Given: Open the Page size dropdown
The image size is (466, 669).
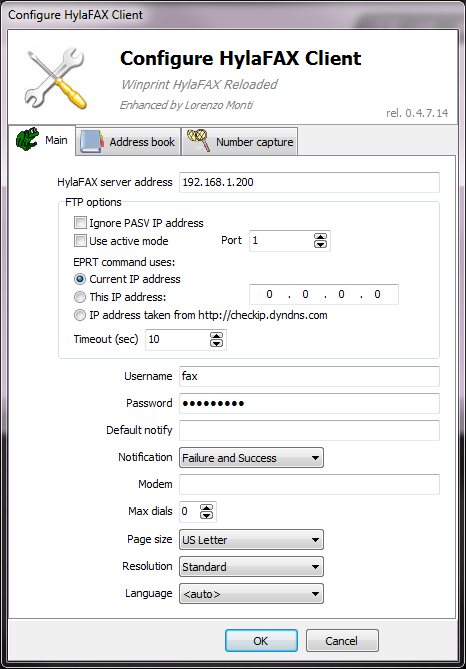Looking at the screenshot, I should point(251,540).
